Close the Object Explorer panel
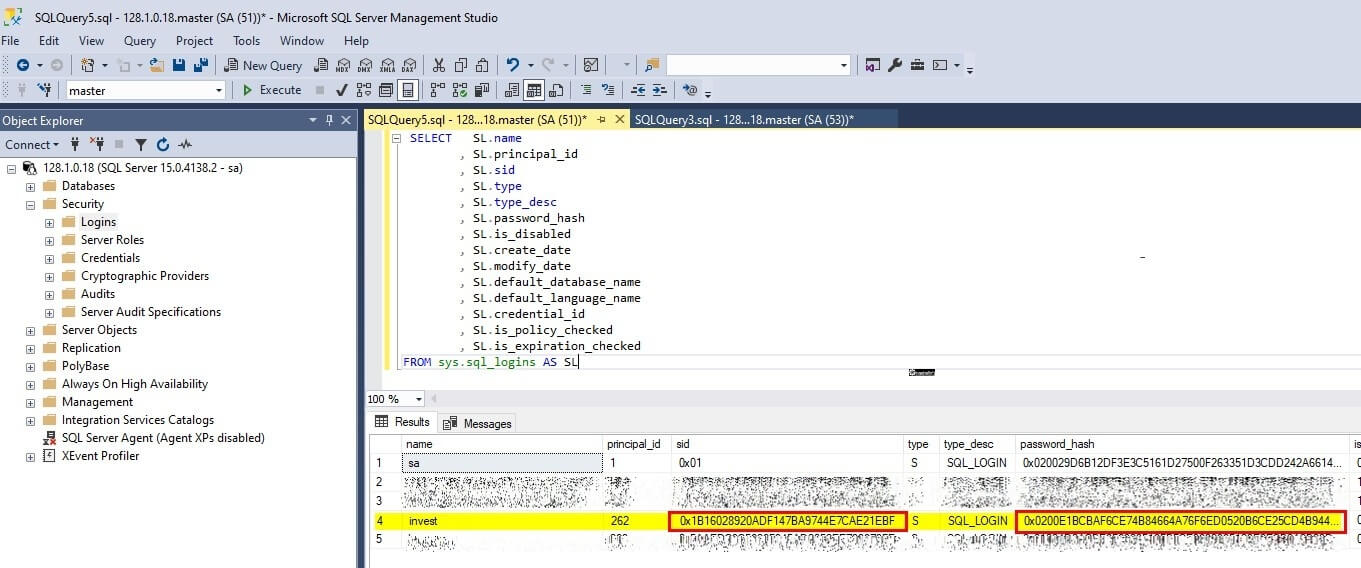Image resolution: width=1361 pixels, height=568 pixels. click(x=347, y=120)
